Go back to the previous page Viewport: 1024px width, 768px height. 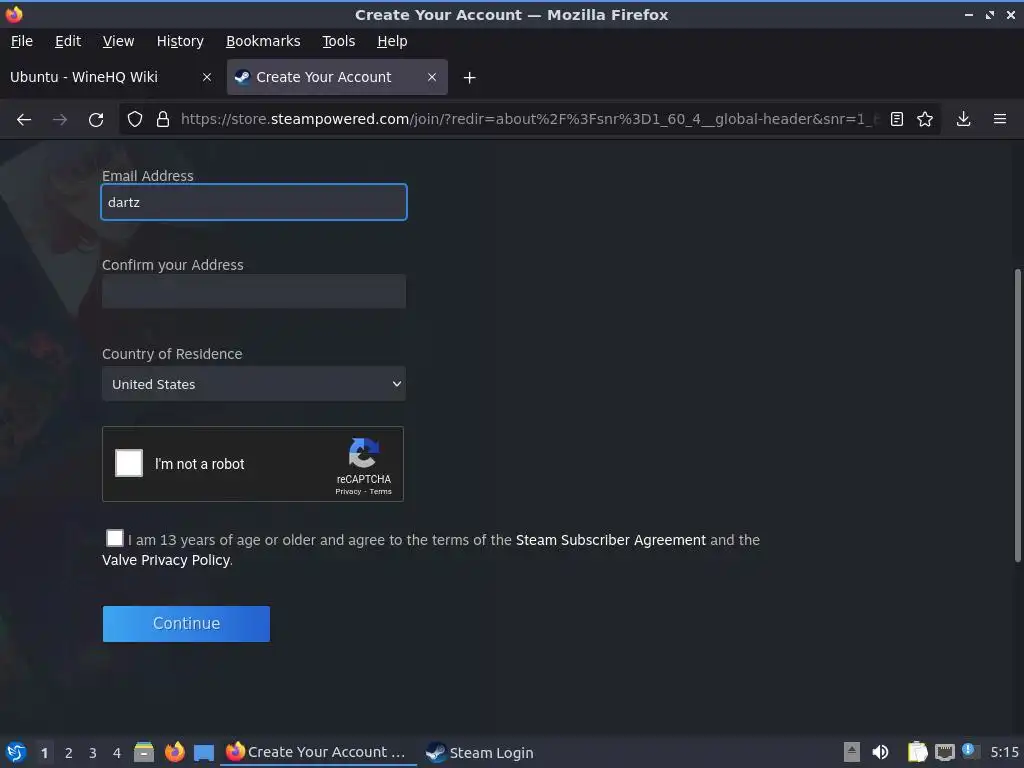click(24, 120)
